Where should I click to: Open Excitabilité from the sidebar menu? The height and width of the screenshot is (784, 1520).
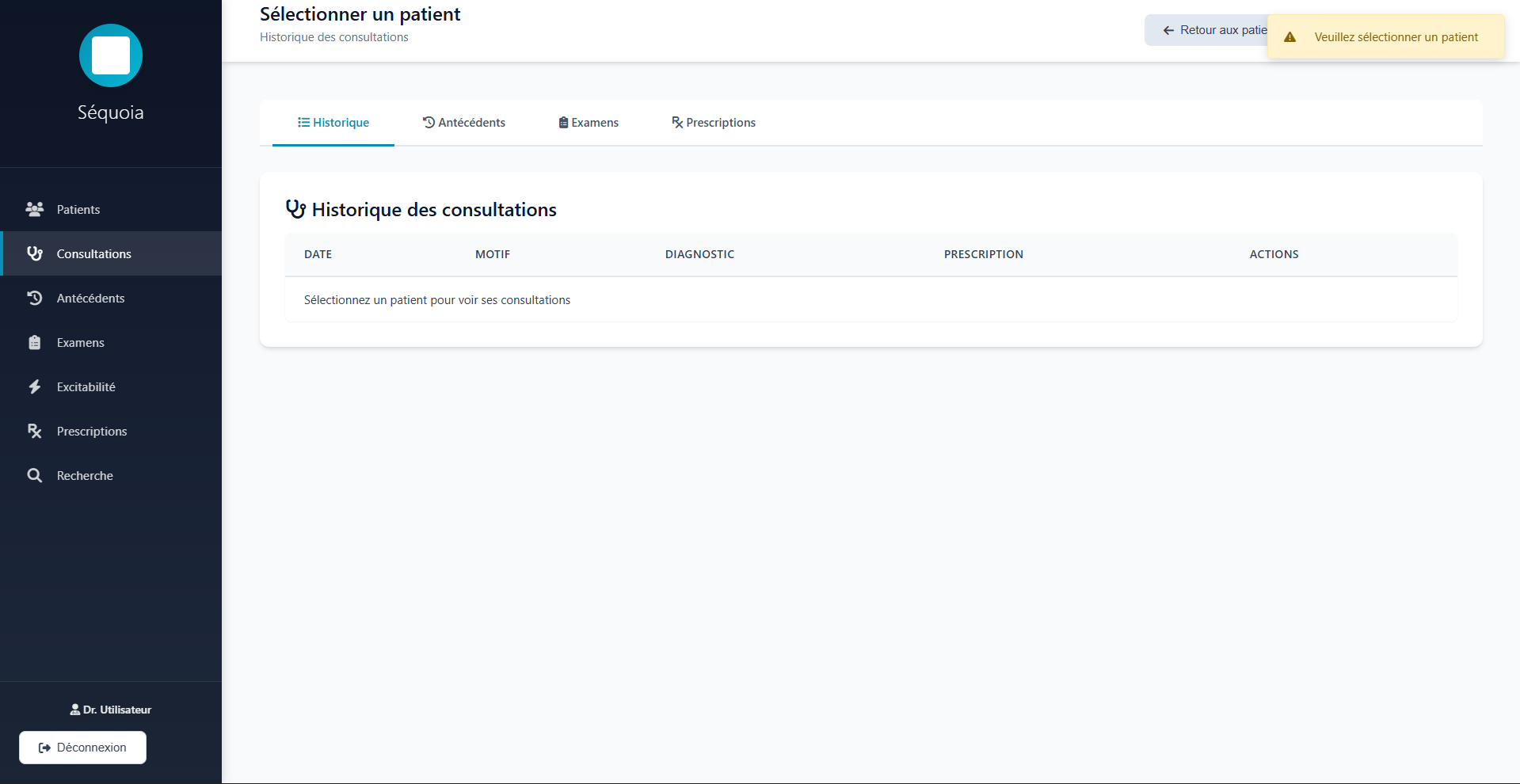[x=86, y=386]
